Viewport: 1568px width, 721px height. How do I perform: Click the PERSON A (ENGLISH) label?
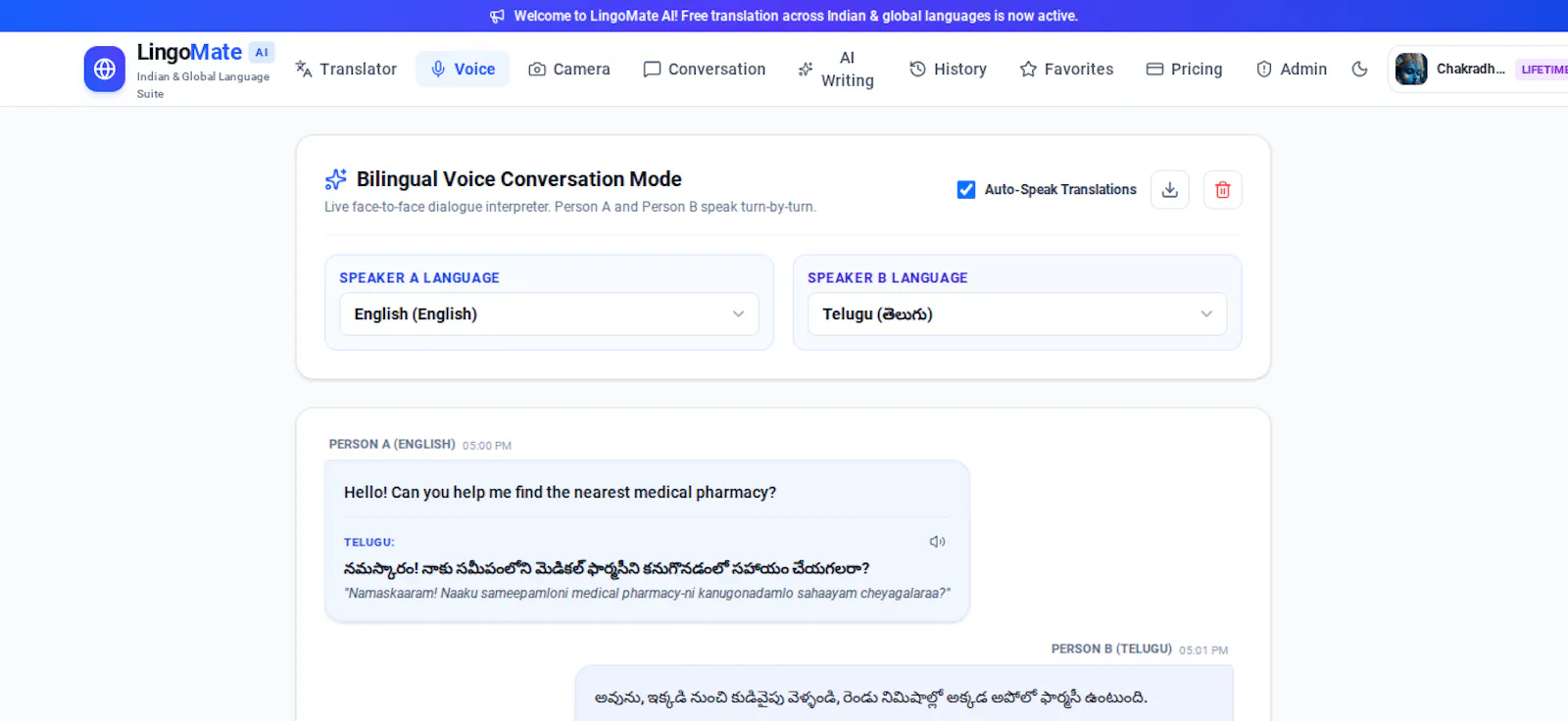[x=392, y=444]
